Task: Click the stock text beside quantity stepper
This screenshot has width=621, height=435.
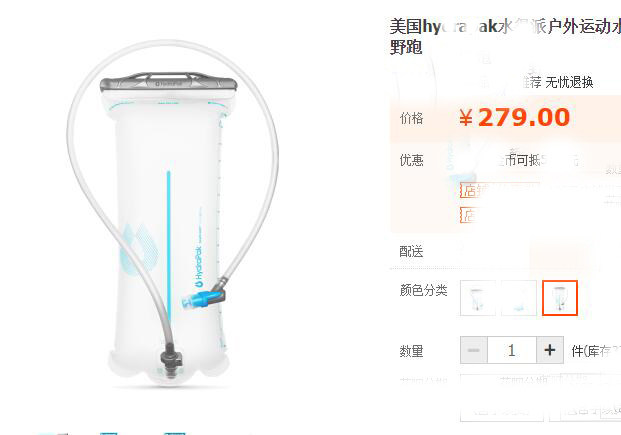Action: pos(596,351)
